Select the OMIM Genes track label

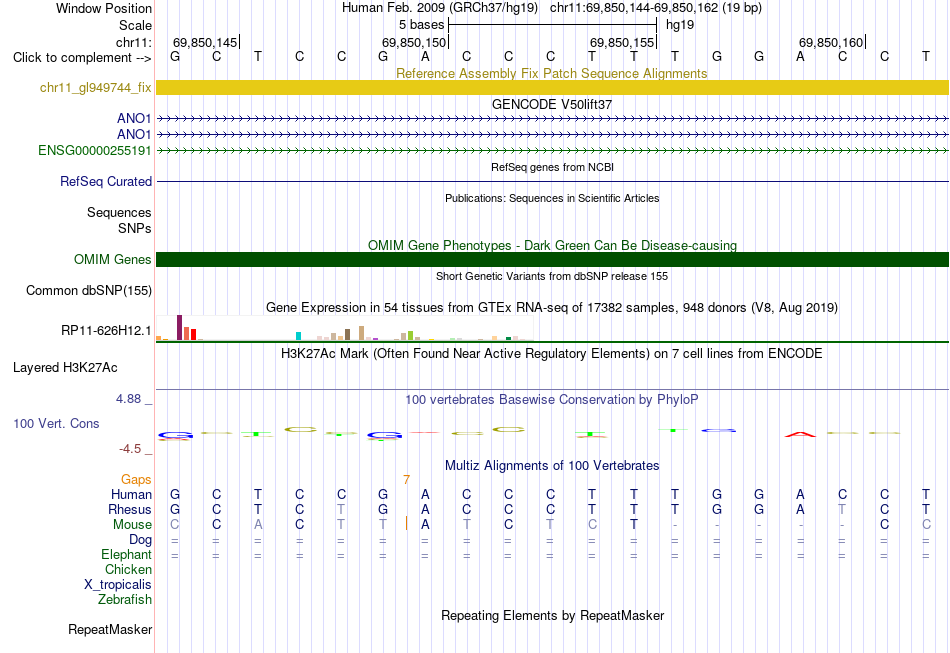click(112, 259)
